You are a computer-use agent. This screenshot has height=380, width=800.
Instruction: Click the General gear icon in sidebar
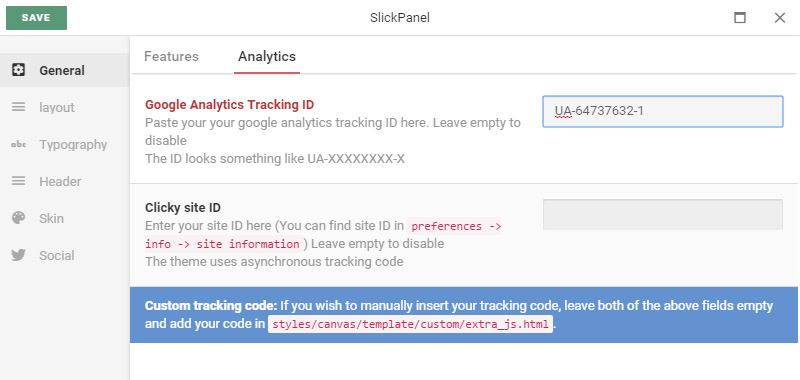(x=18, y=70)
